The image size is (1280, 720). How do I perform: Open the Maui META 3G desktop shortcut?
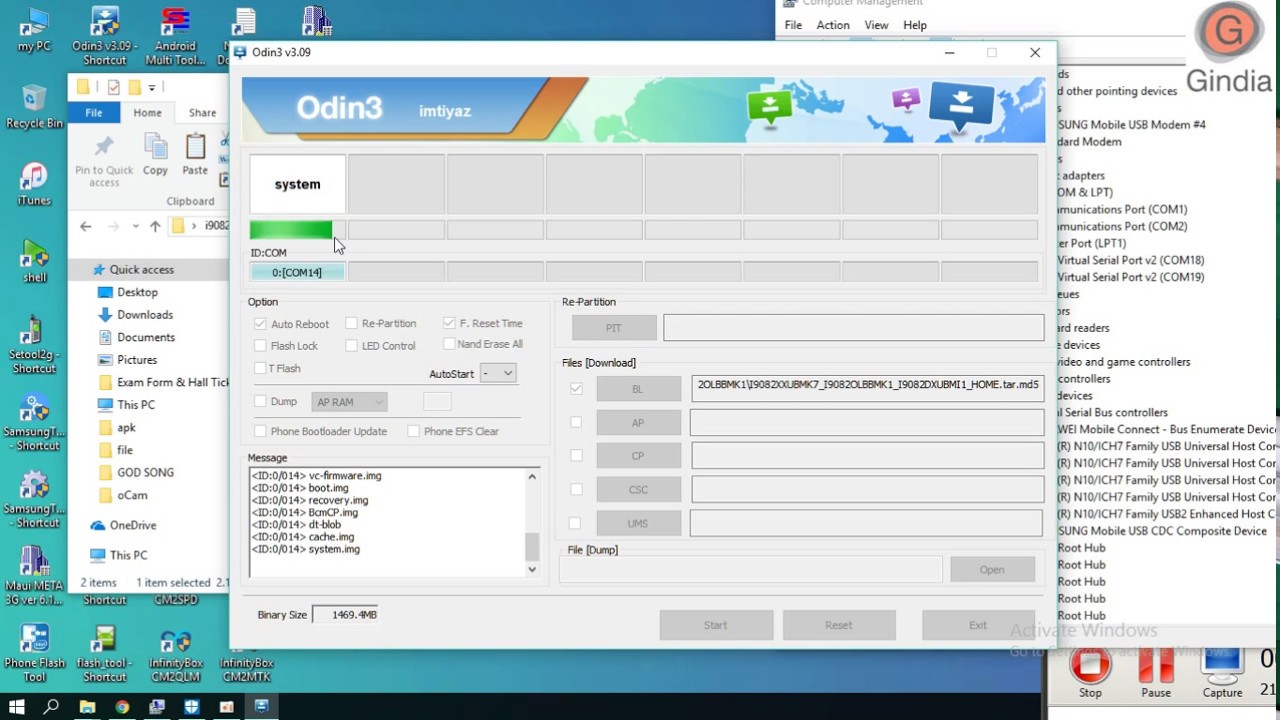pyautogui.click(x=34, y=576)
